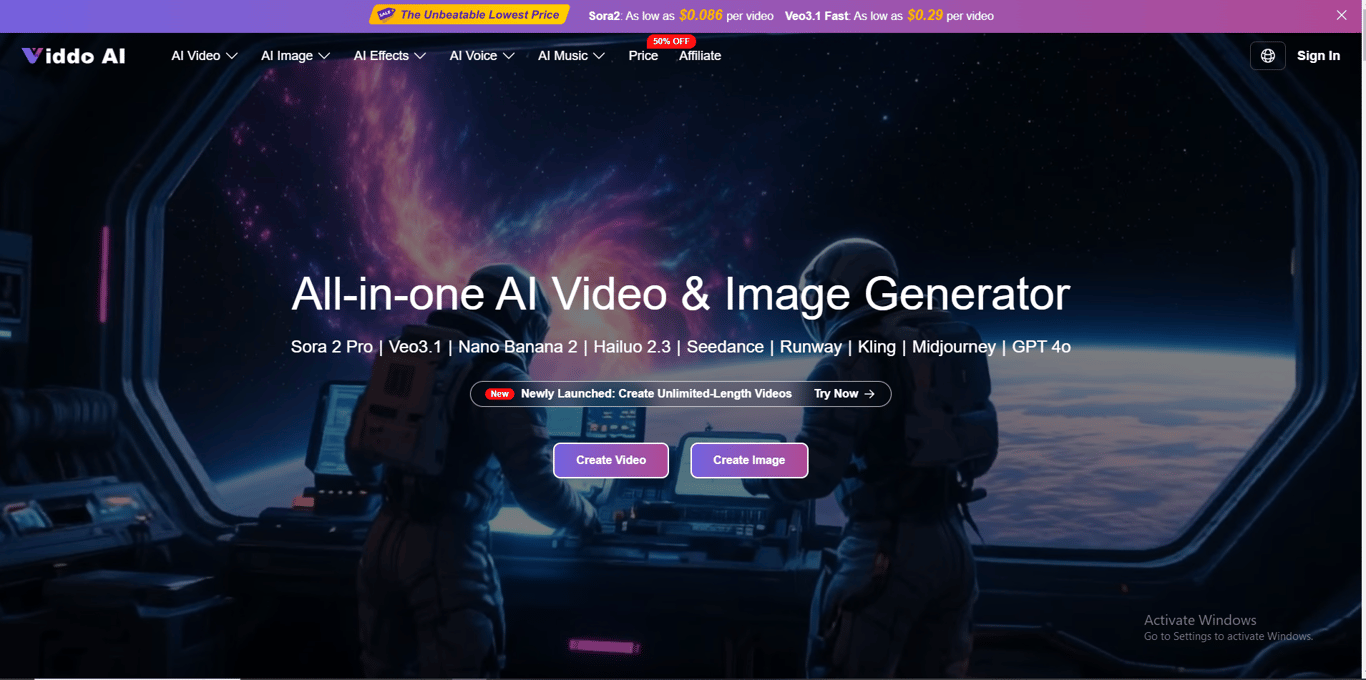Expand the AI Video dropdown menu
Viewport: 1366px width, 680px height.
click(204, 56)
